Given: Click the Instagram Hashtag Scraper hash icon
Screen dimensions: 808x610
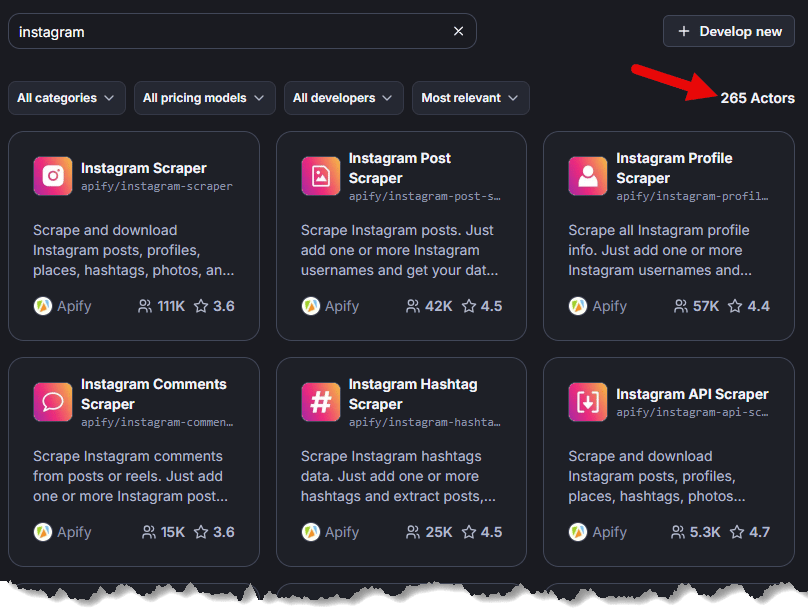Looking at the screenshot, I should 321,402.
